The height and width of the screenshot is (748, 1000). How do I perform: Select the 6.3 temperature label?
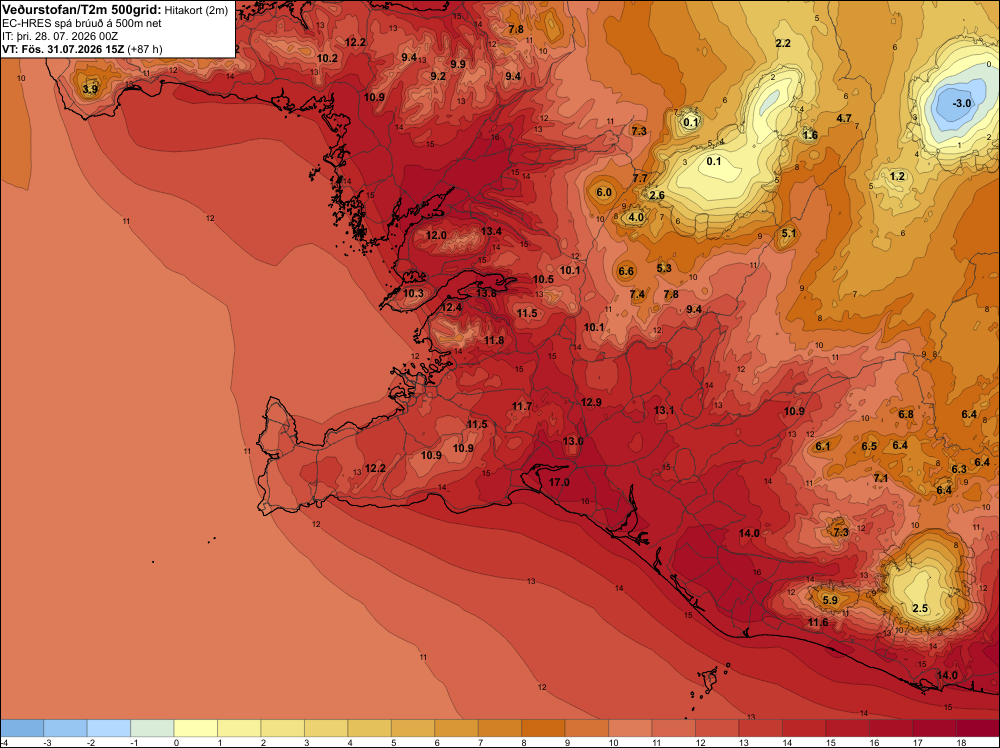pyautogui.click(x=959, y=469)
